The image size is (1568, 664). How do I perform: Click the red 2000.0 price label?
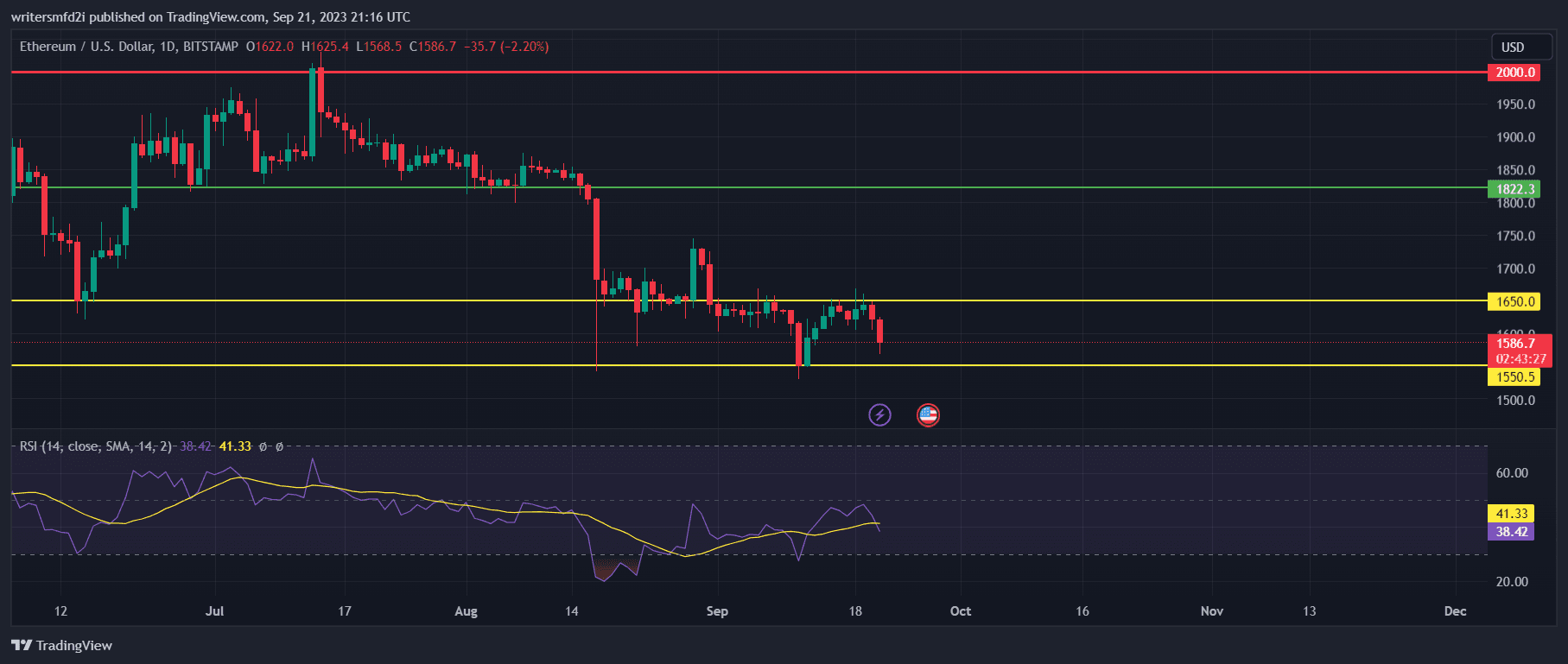coord(1515,73)
